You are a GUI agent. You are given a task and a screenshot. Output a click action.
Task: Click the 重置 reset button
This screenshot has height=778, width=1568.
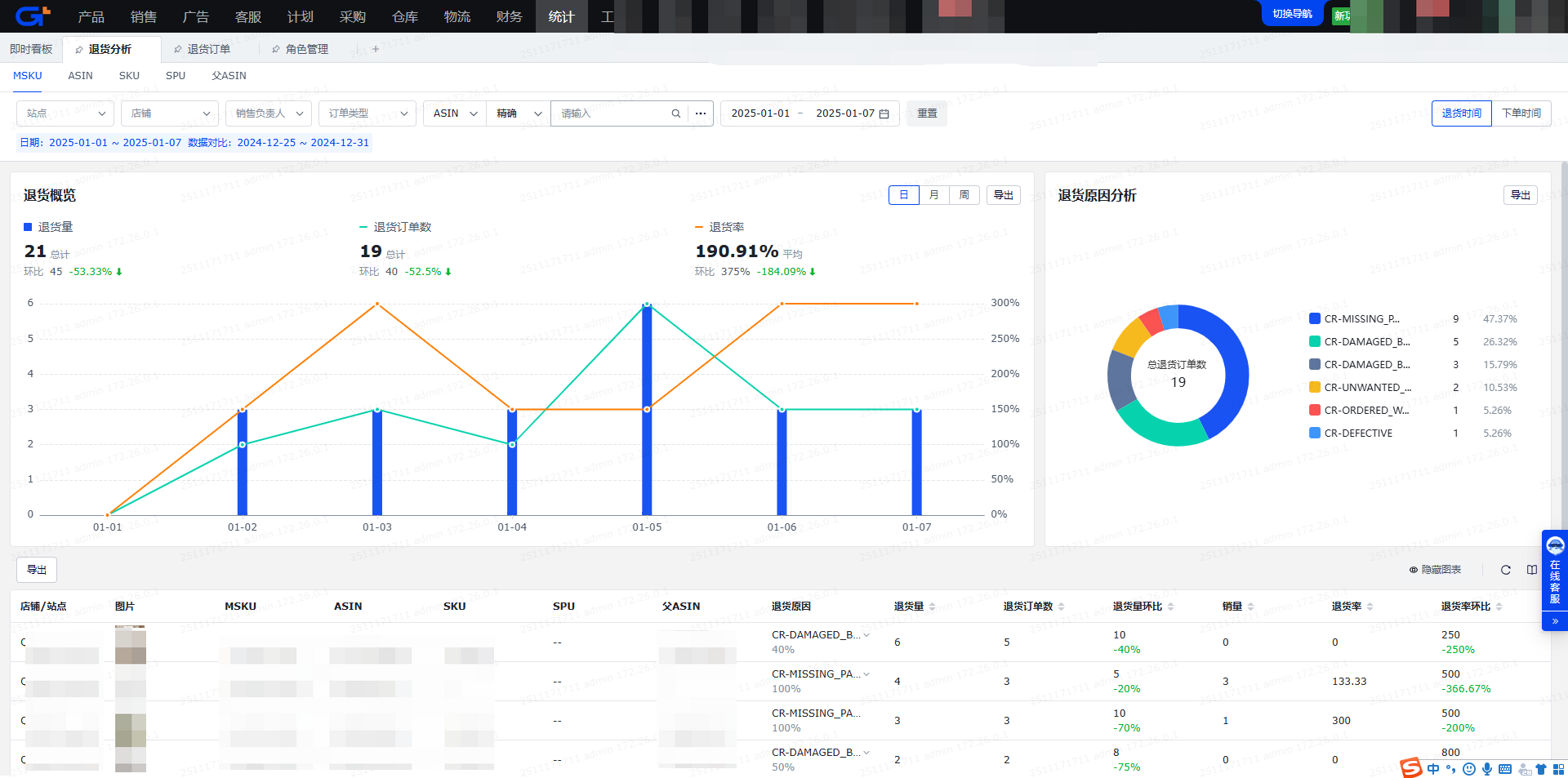pos(927,113)
